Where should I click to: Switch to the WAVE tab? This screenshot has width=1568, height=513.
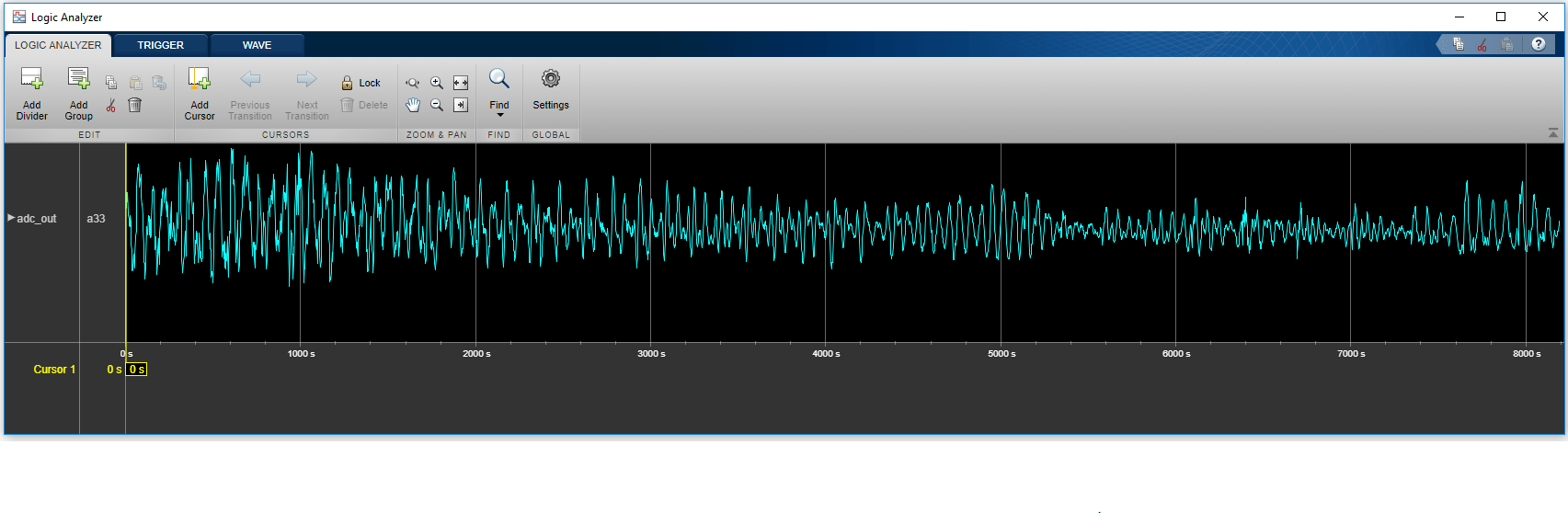click(x=257, y=45)
